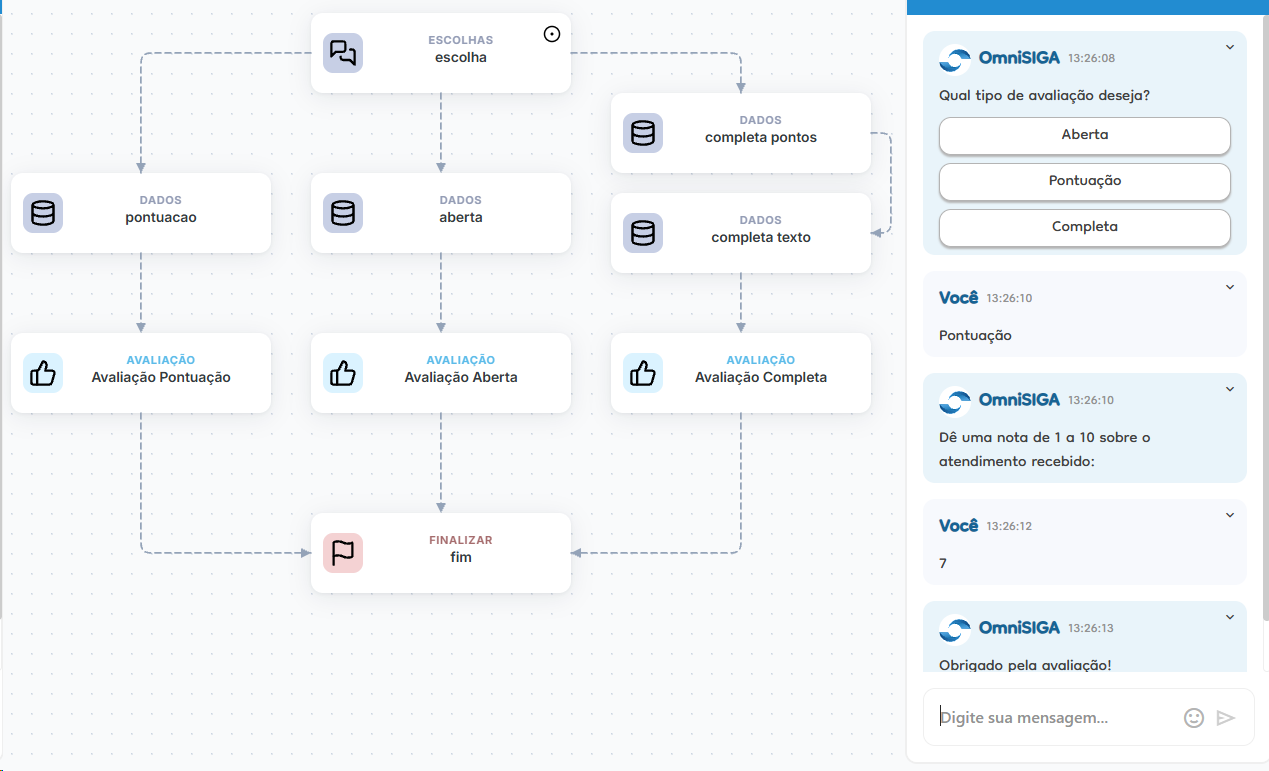Image resolution: width=1269 pixels, height=771 pixels.
Task: Select the 'Avaliação Pontuação' node label
Action: click(161, 378)
